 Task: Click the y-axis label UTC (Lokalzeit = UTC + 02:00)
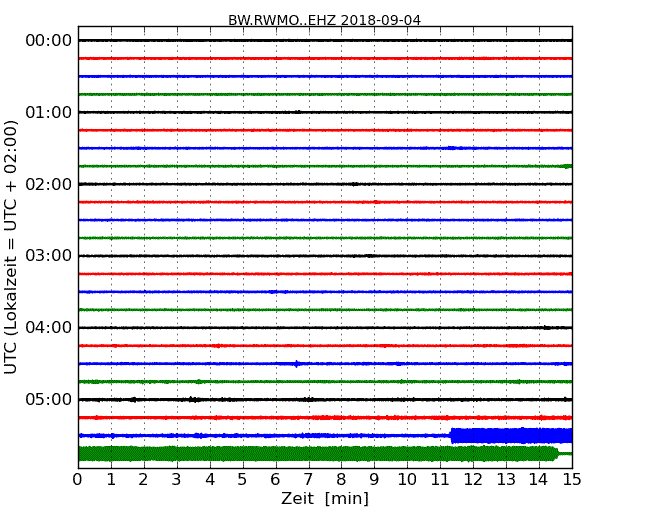[11, 247]
